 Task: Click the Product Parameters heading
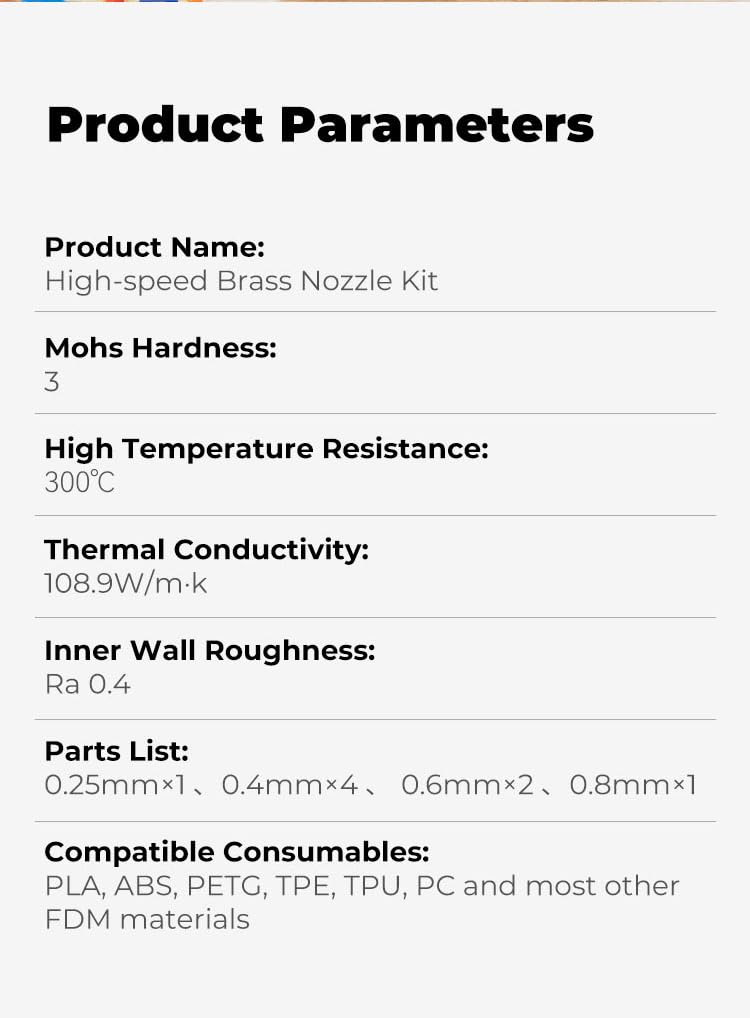point(320,125)
